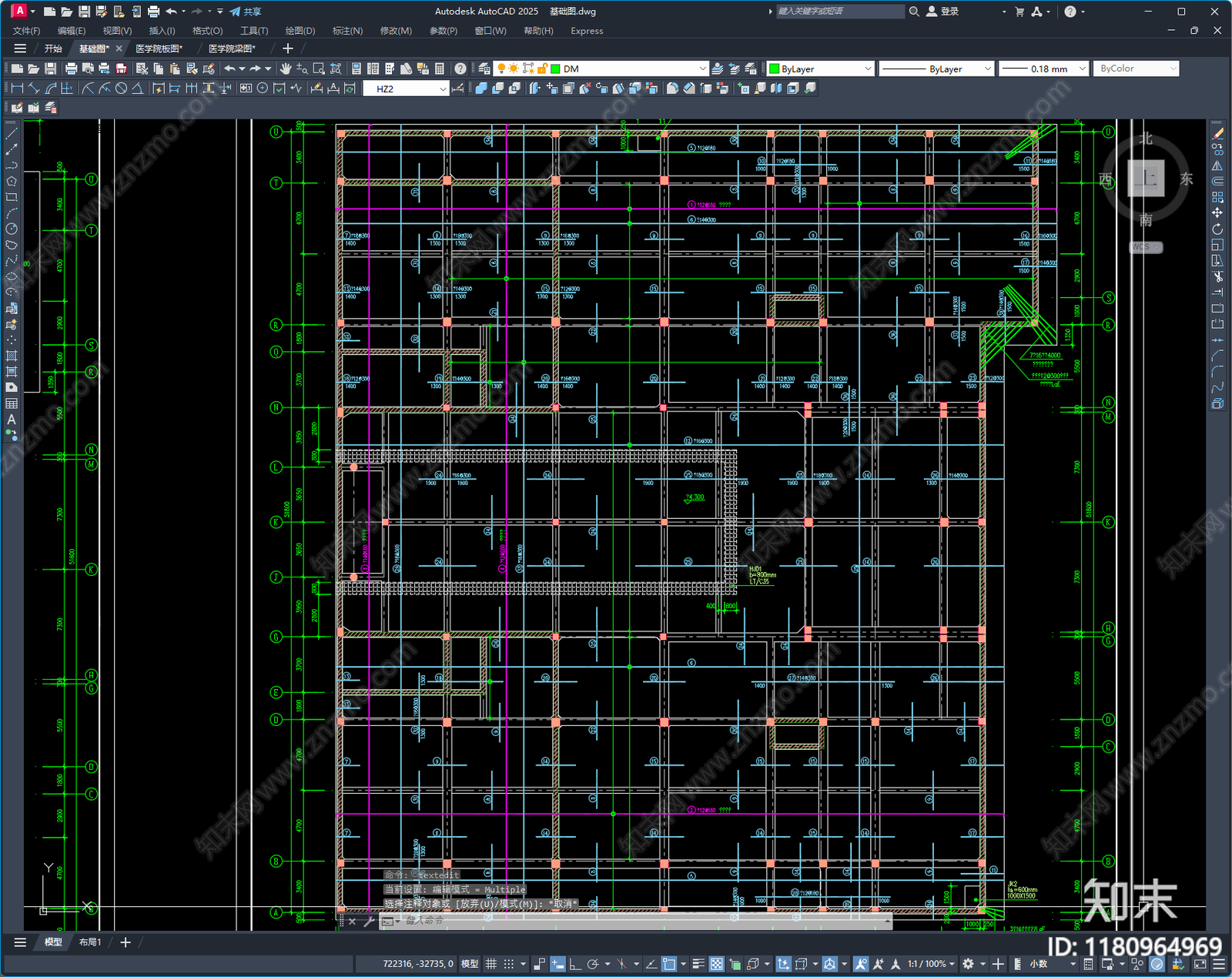Switch to the 医学院梁图 drawing tab
This screenshot has width=1232, height=977.
click(232, 49)
